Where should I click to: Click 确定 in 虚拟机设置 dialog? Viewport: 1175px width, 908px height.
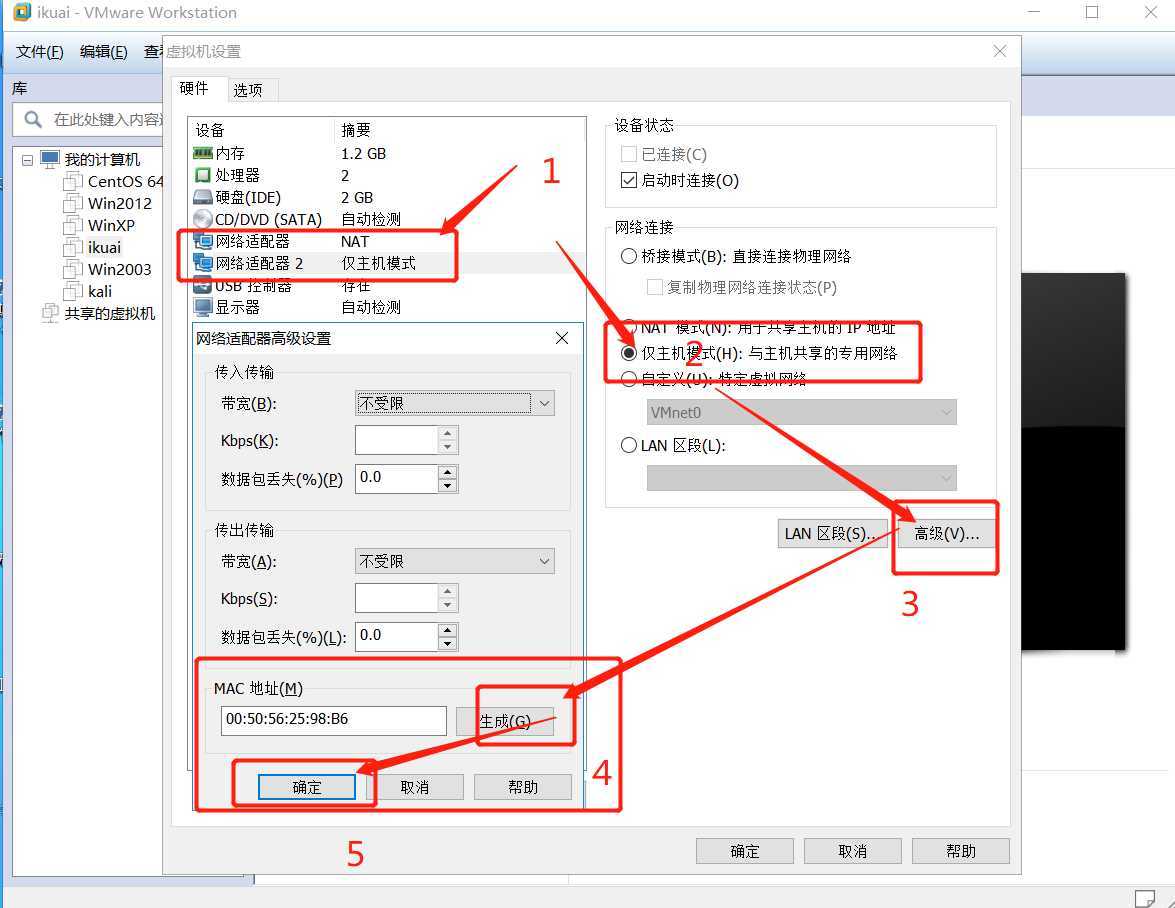click(x=744, y=851)
